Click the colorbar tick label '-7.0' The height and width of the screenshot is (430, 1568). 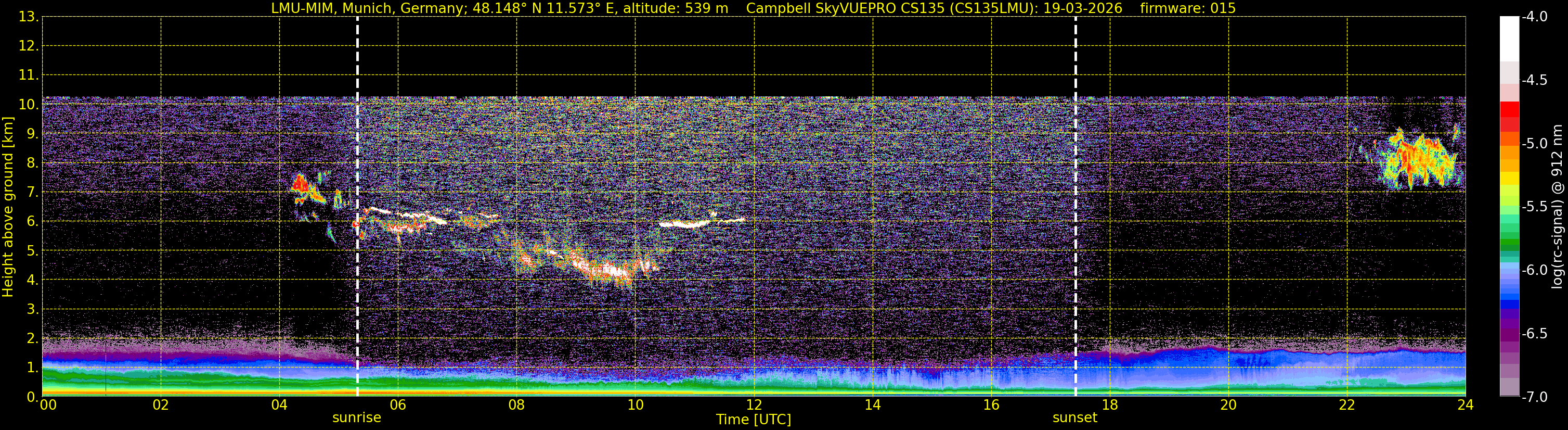tap(1535, 397)
